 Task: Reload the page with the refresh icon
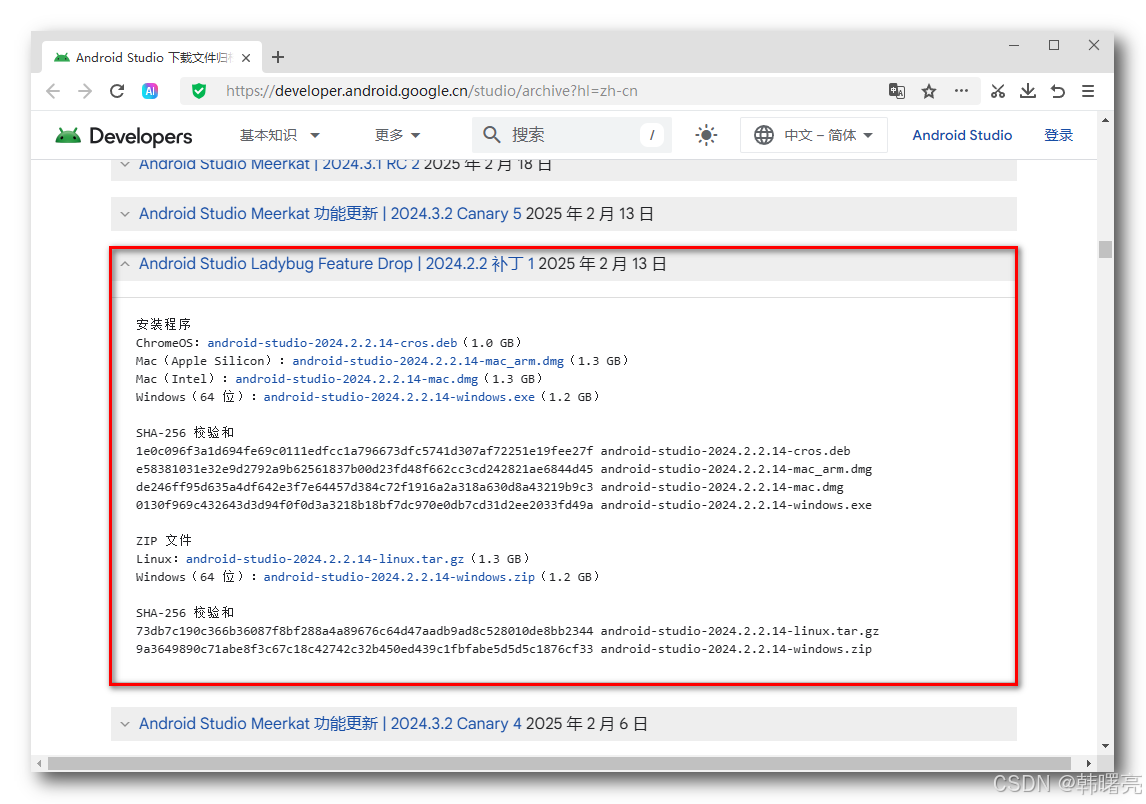117,91
